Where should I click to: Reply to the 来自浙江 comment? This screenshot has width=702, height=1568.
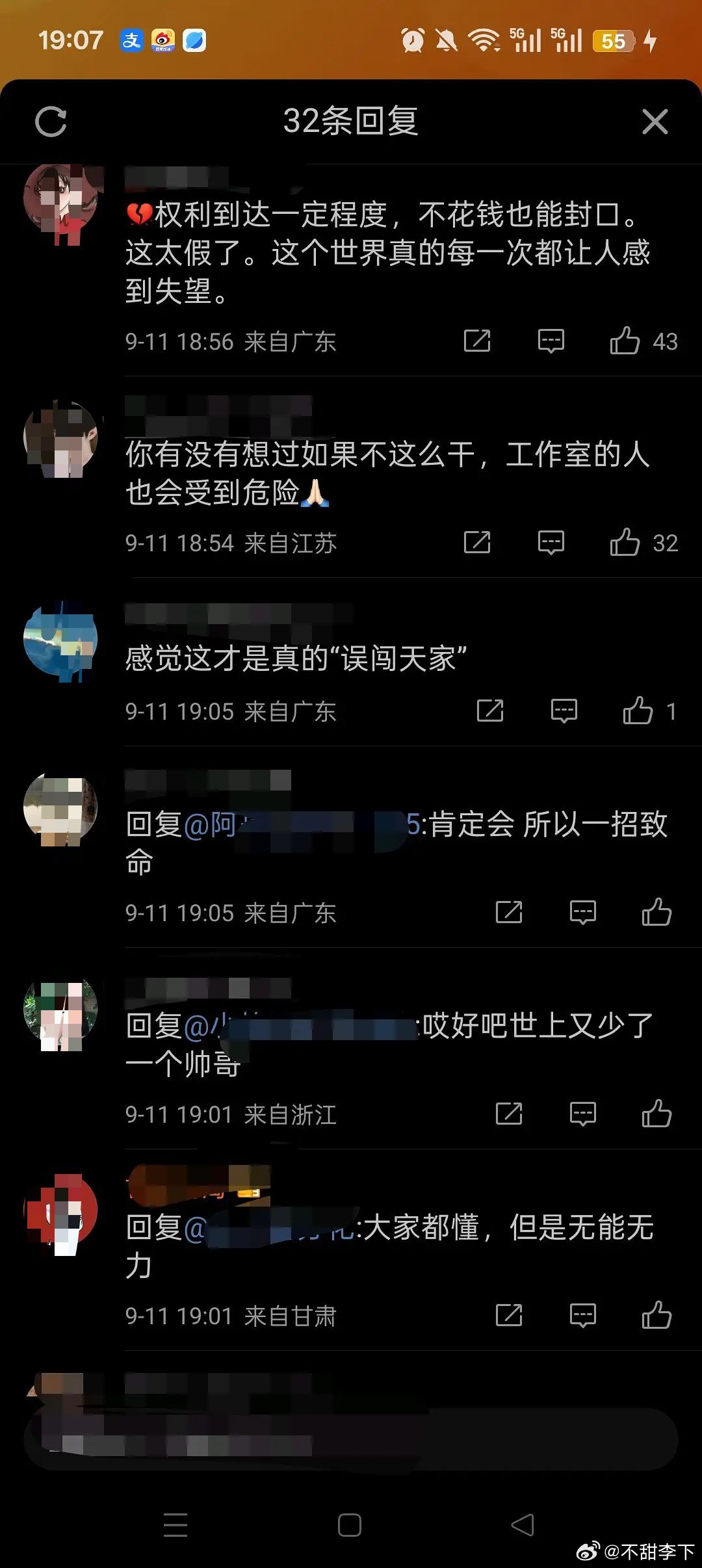click(x=583, y=1114)
